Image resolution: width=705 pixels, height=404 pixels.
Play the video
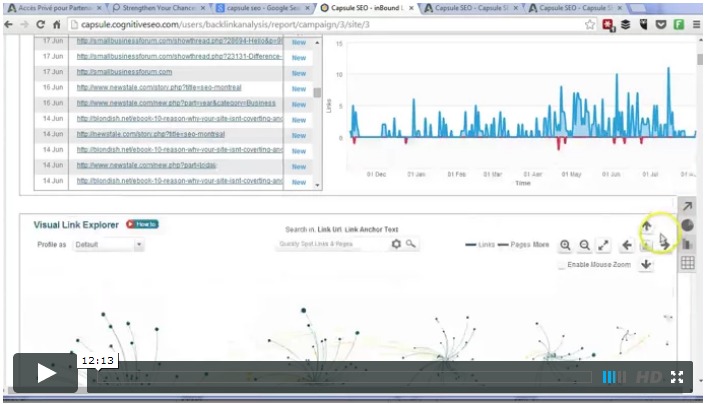46,373
